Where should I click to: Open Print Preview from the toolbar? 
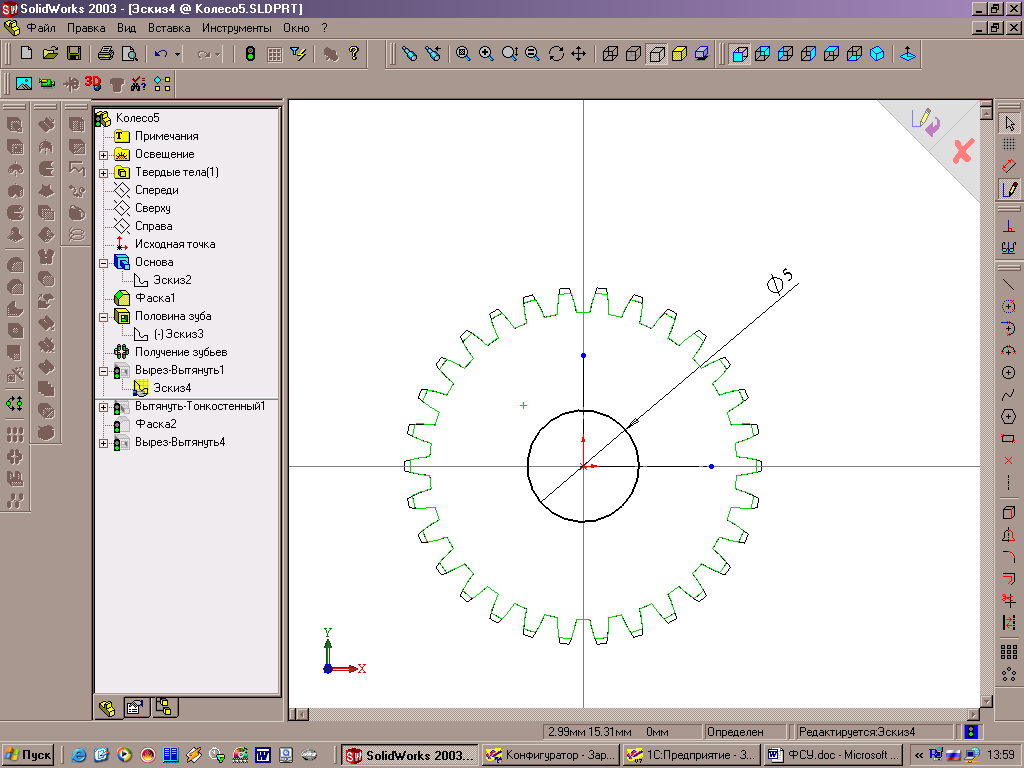(x=129, y=54)
